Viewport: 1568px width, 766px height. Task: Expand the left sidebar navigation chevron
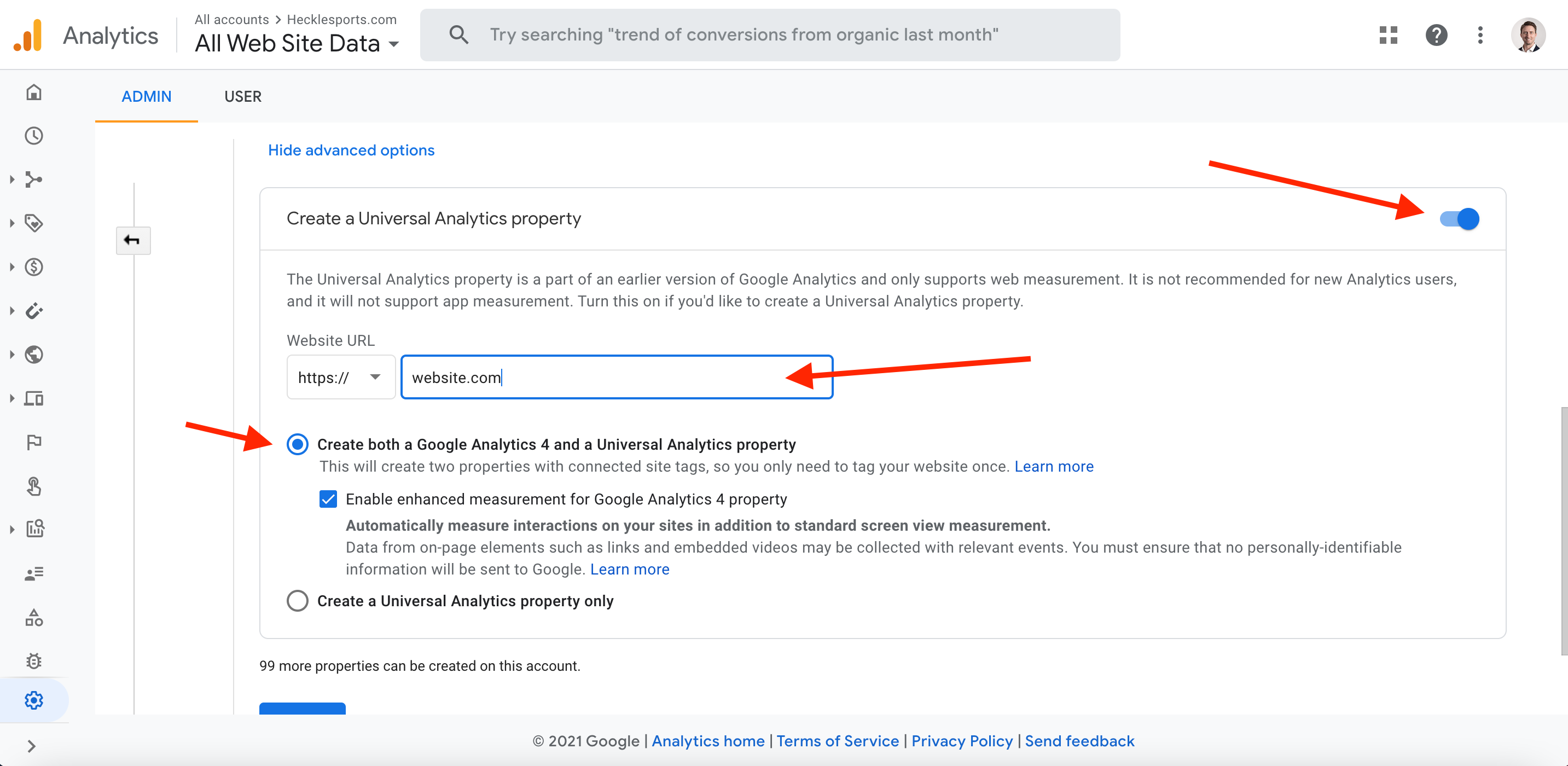coord(32,746)
